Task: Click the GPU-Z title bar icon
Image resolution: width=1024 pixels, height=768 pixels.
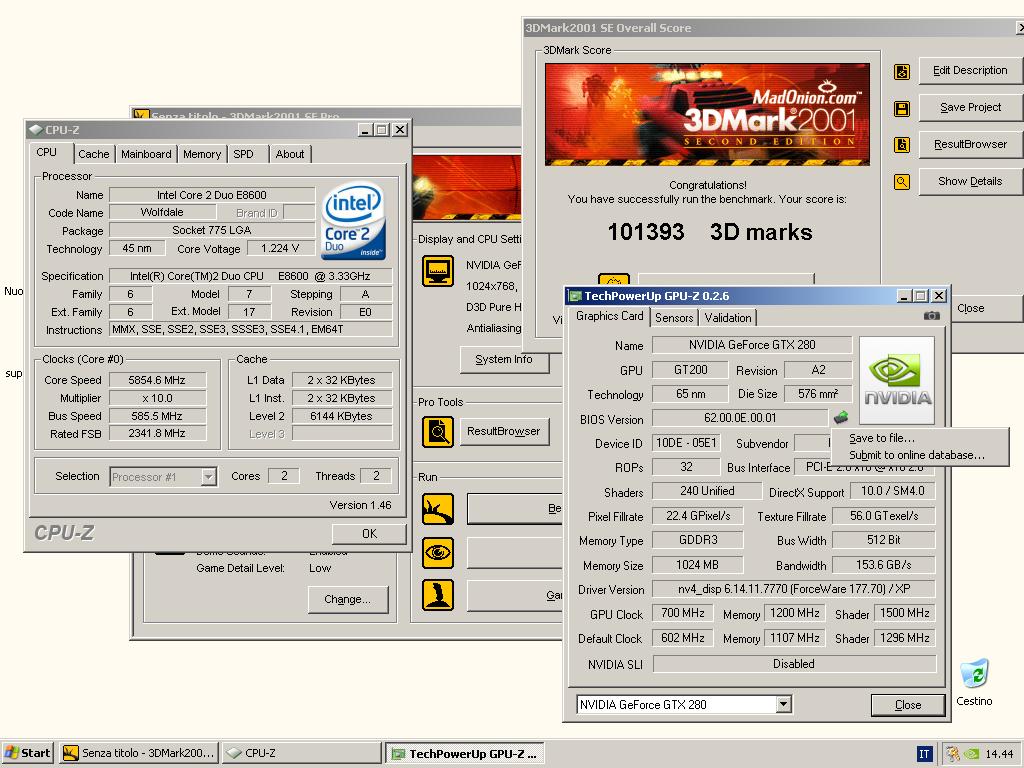Action: click(575, 296)
